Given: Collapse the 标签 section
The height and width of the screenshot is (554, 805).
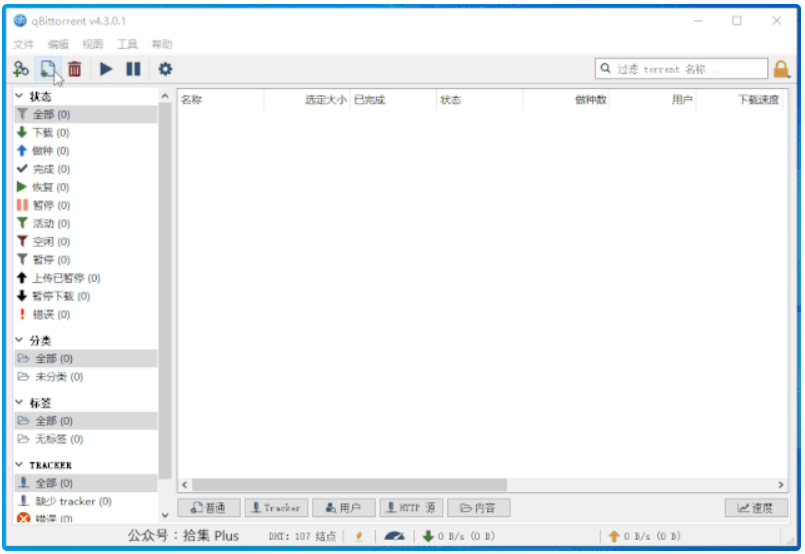Looking at the screenshot, I should pyautogui.click(x=20, y=403).
